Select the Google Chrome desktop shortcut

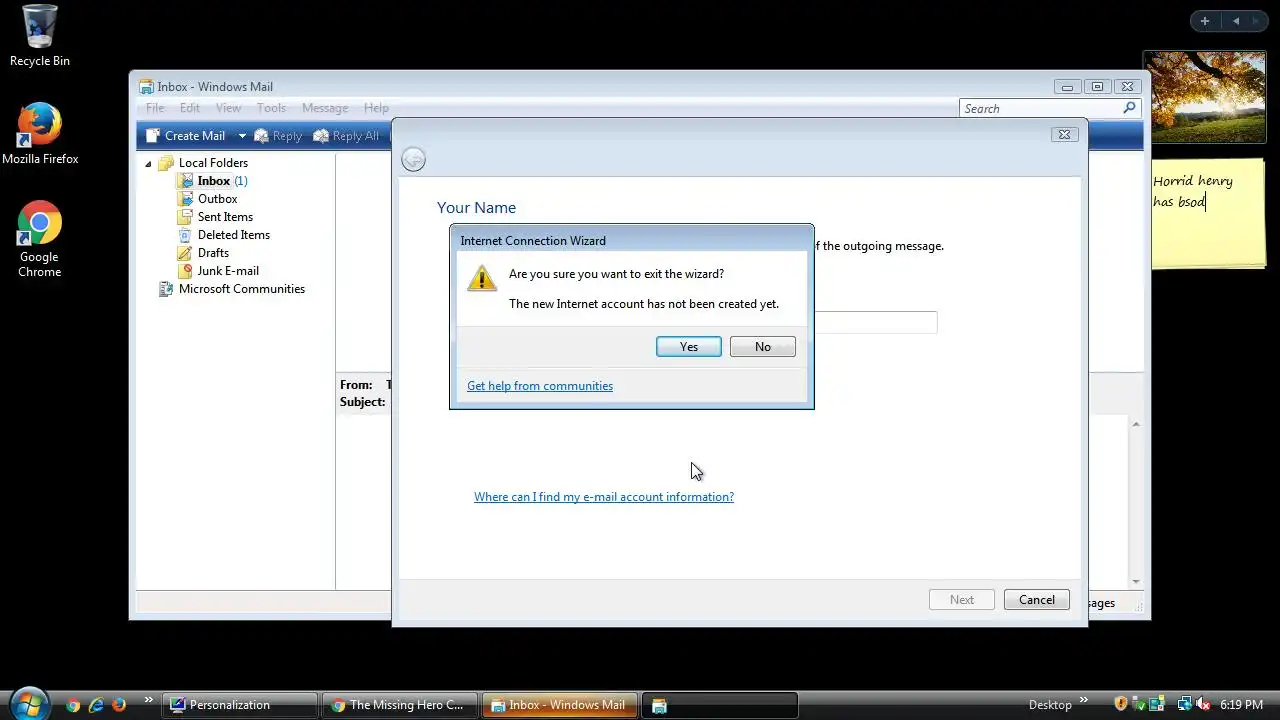pyautogui.click(x=40, y=240)
